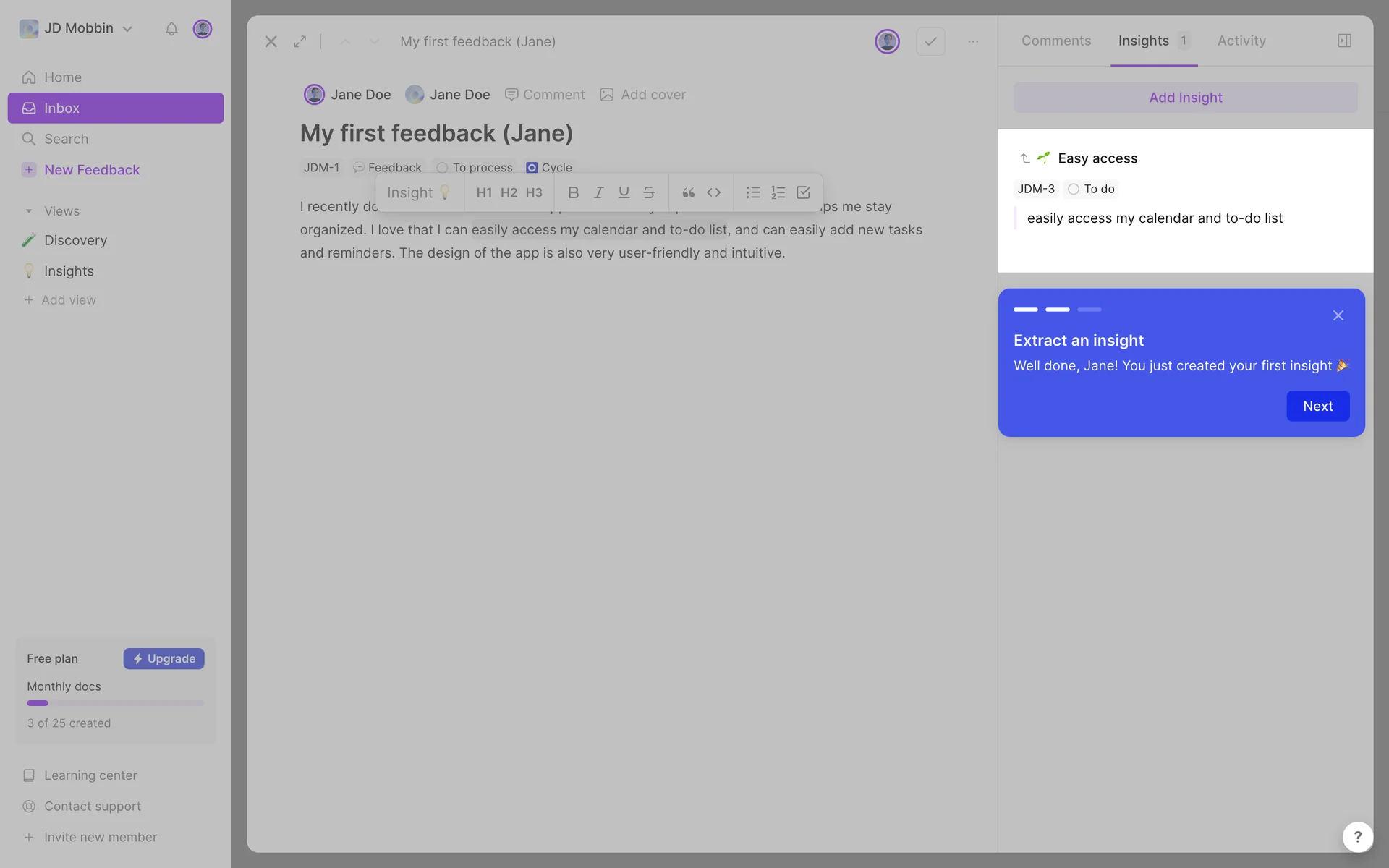Click the To do status on JDM-3
This screenshot has width=1389, height=868.
pyautogui.click(x=1092, y=189)
